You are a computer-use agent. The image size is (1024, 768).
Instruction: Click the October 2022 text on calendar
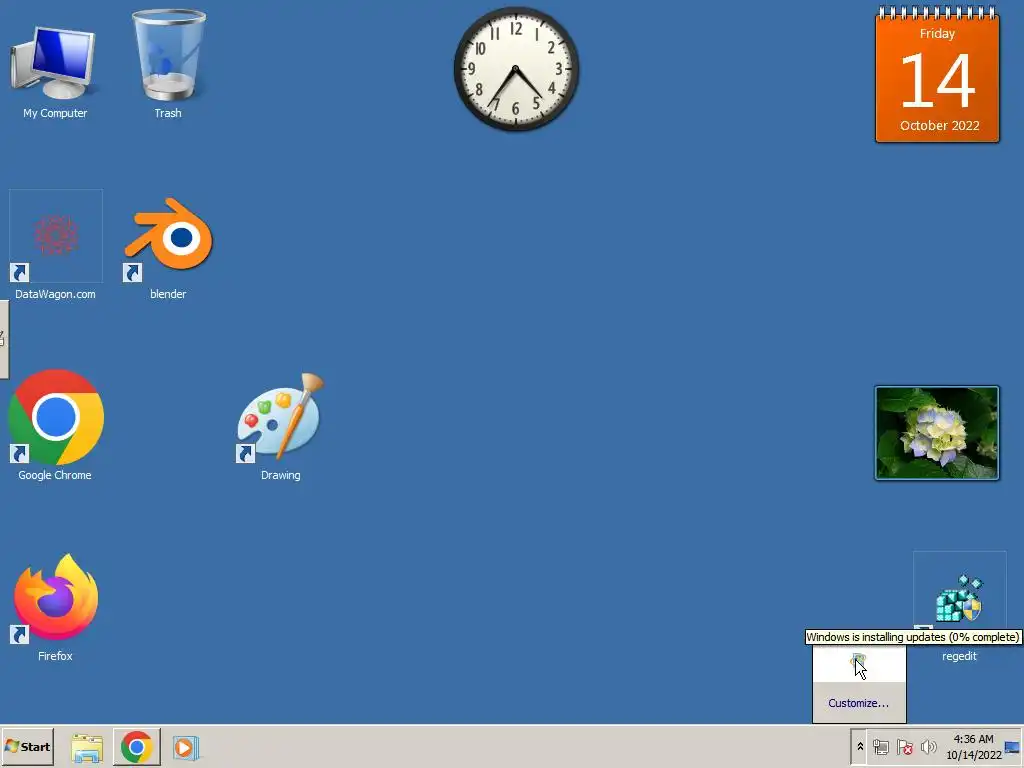tap(939, 125)
